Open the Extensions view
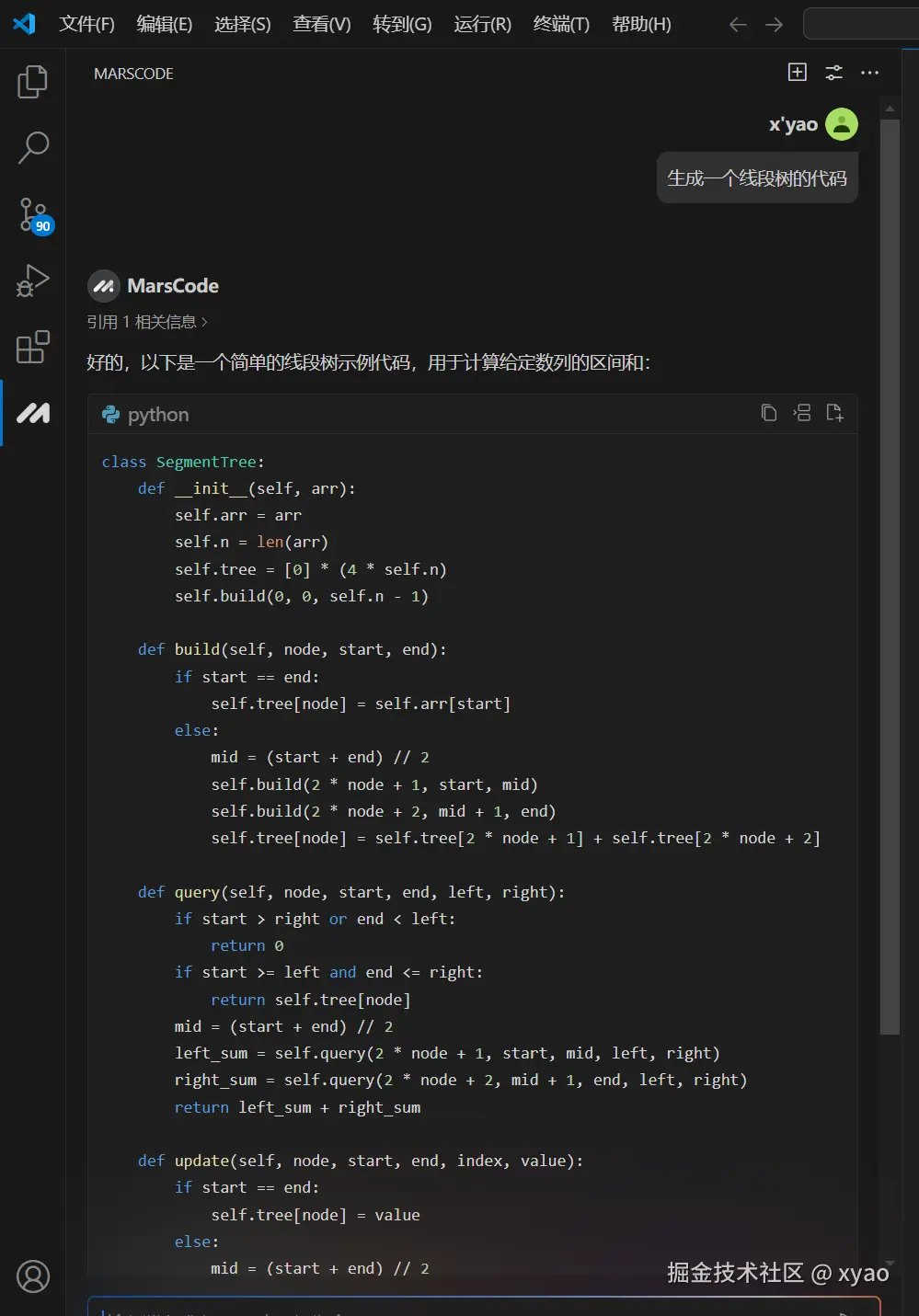Image resolution: width=919 pixels, height=1316 pixels. pos(32,347)
